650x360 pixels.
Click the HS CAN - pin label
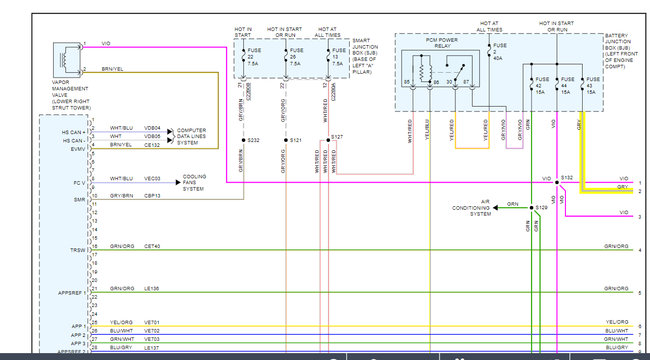pyautogui.click(x=74, y=141)
